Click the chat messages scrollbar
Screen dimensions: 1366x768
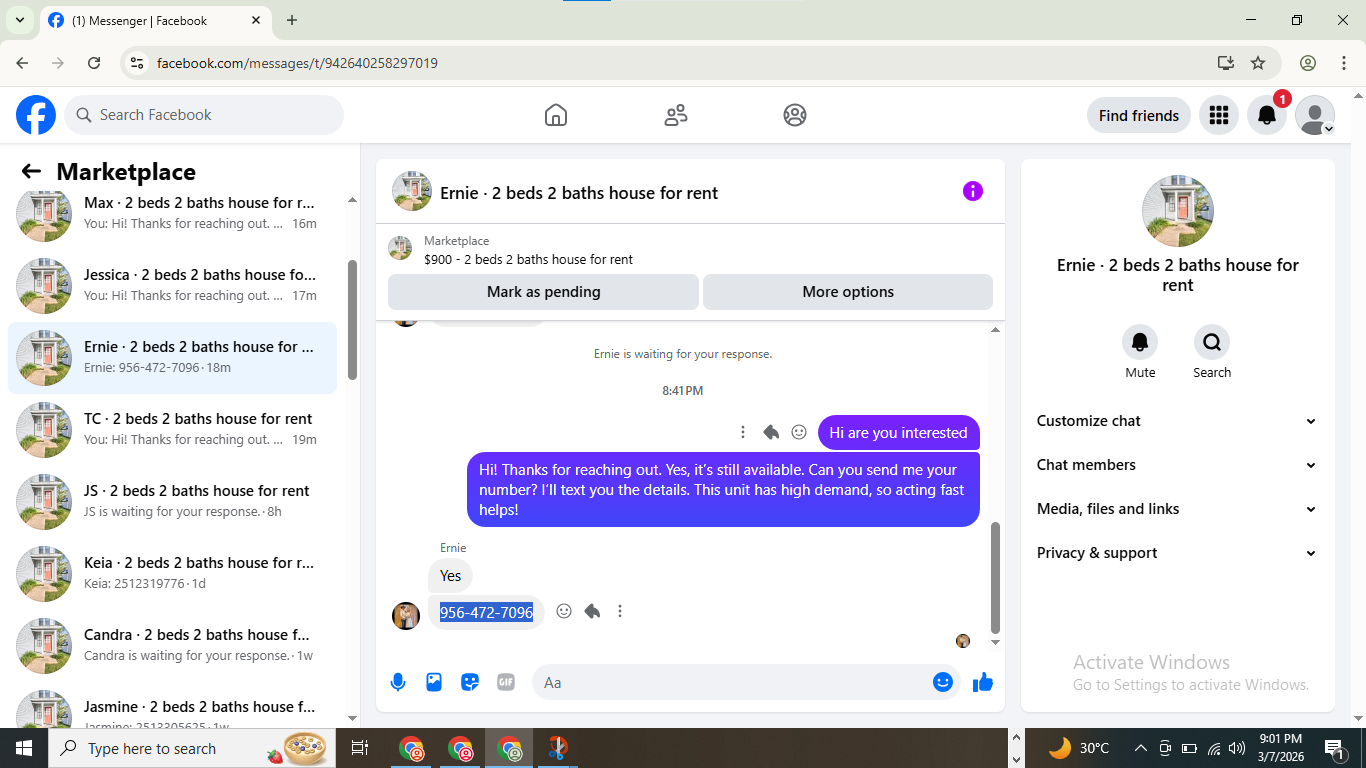click(995, 576)
